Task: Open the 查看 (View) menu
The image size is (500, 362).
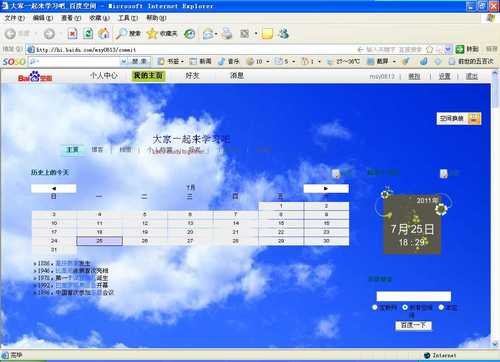Action: coord(71,18)
